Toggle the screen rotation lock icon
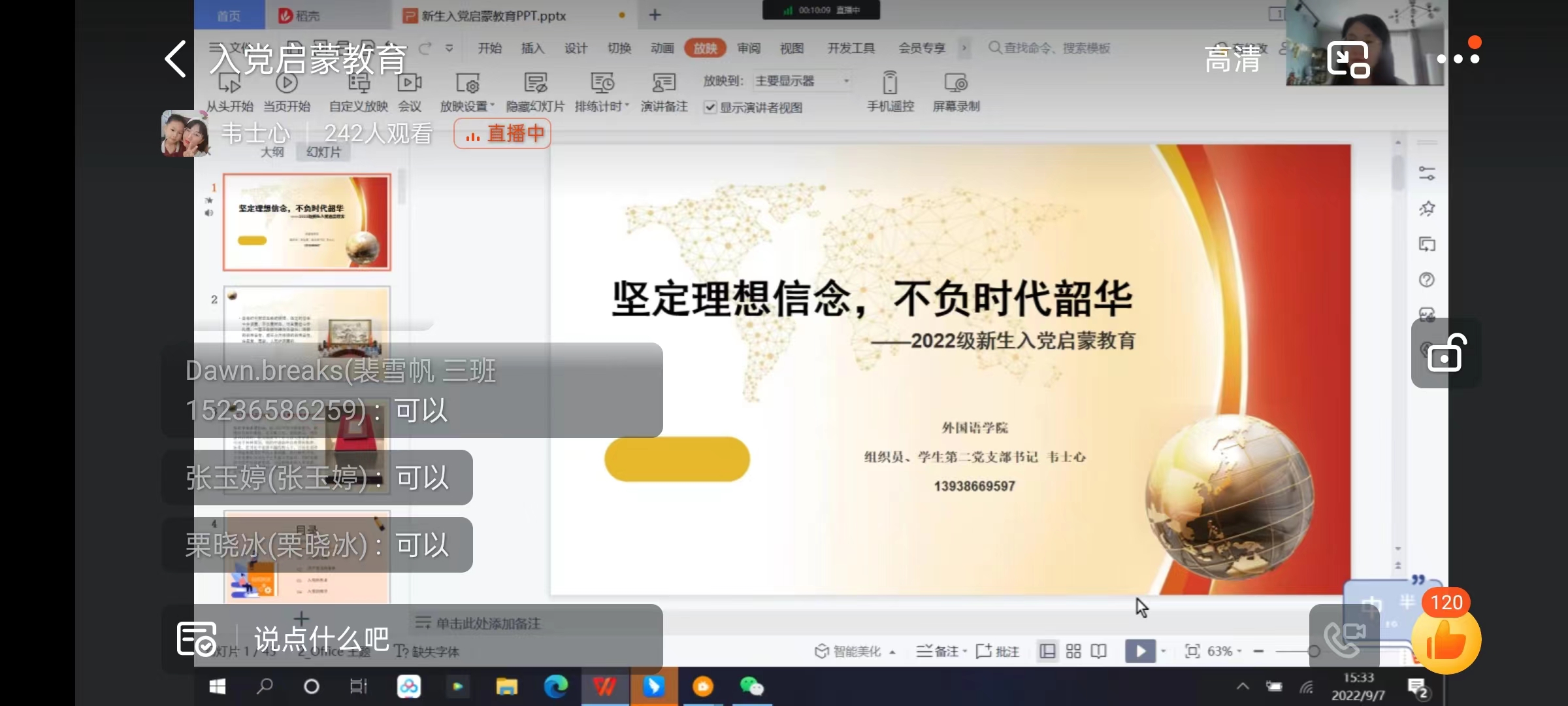This screenshot has height=706, width=1568. point(1446,354)
